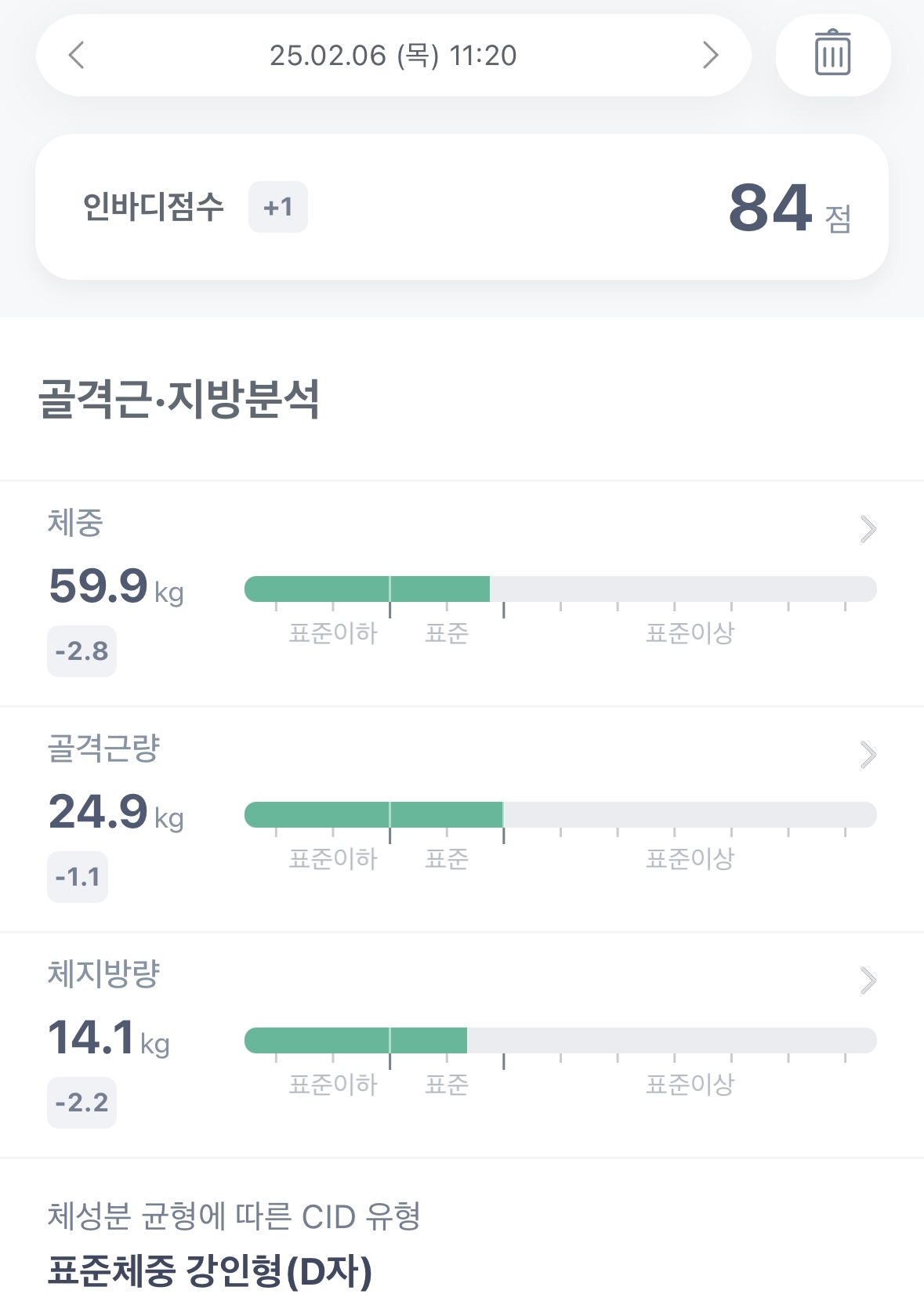Image resolution: width=924 pixels, height=1294 pixels.
Task: Go to previous measurement with left arrow
Action: click(77, 56)
